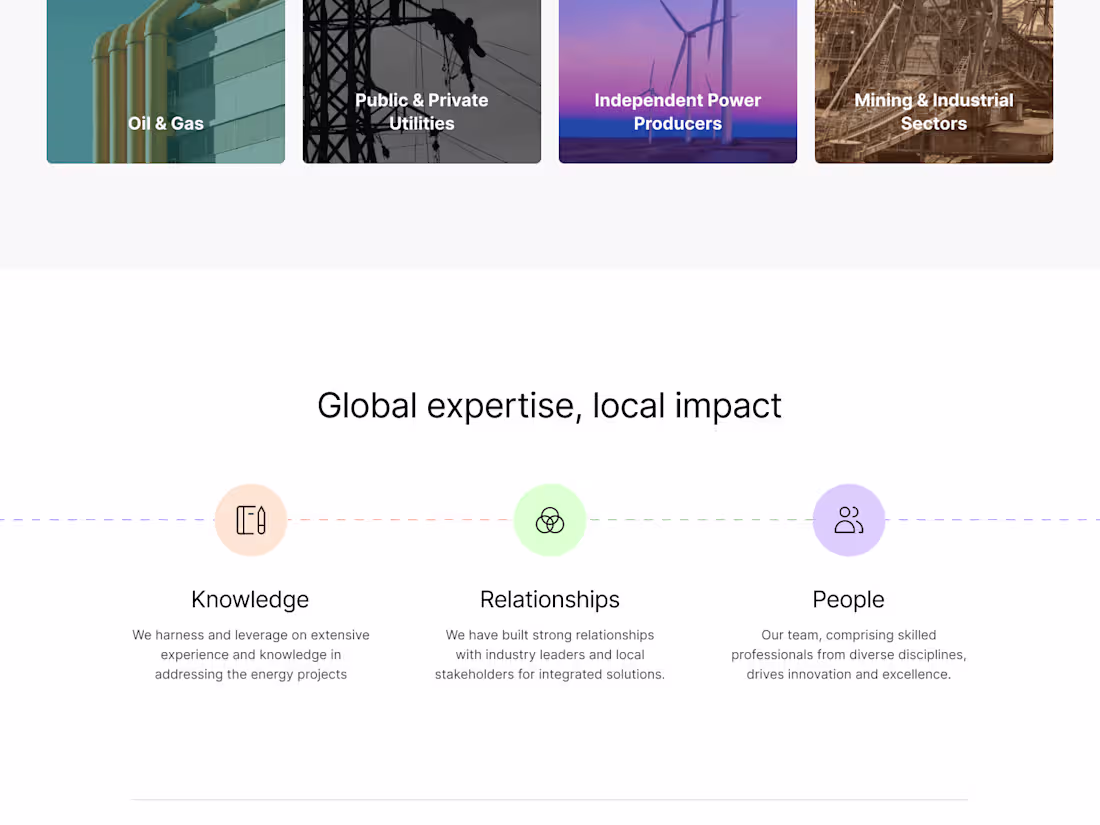
Task: Select the Relationships overlapping circles icon
Action: (550, 519)
